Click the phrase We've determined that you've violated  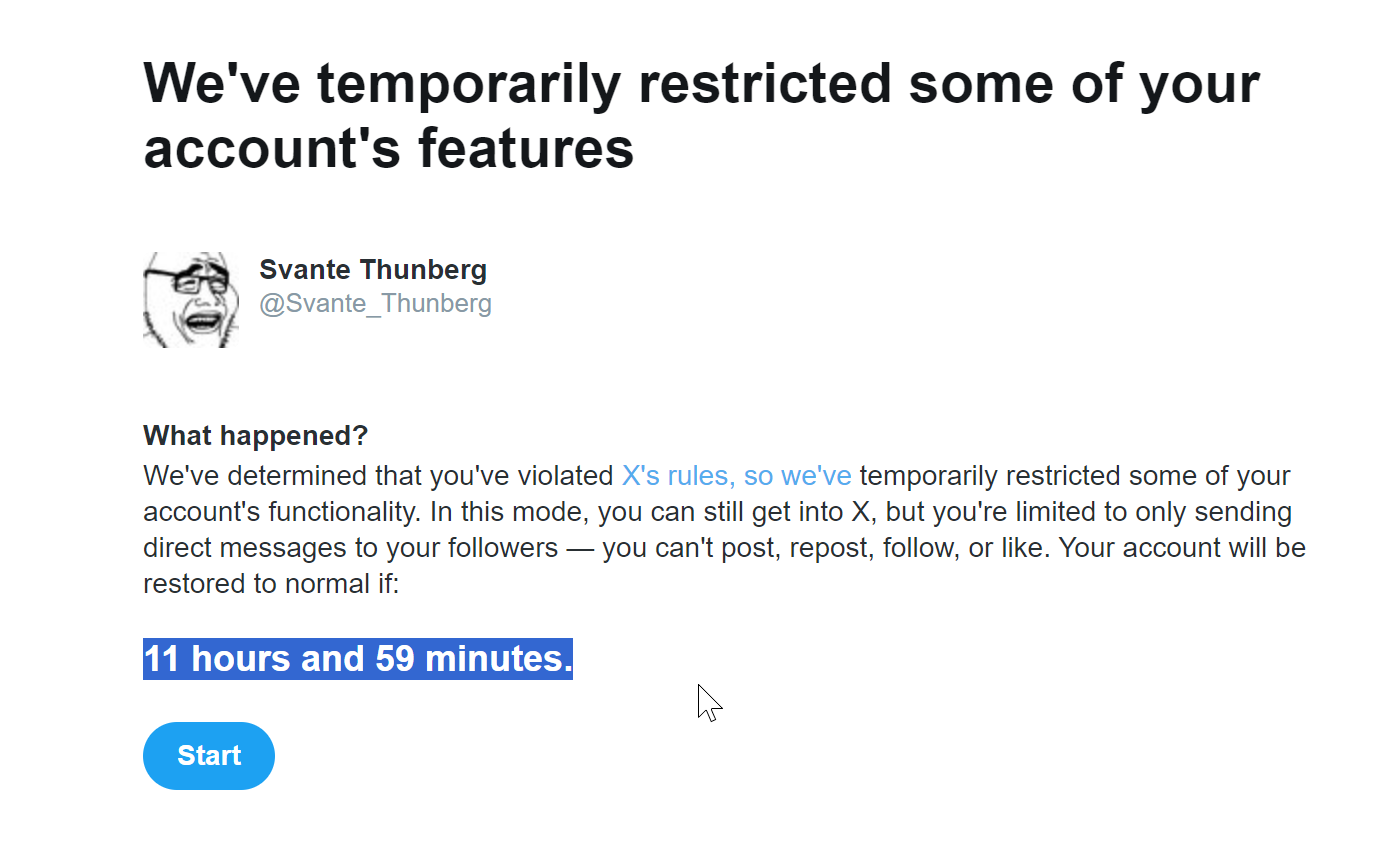(x=378, y=476)
